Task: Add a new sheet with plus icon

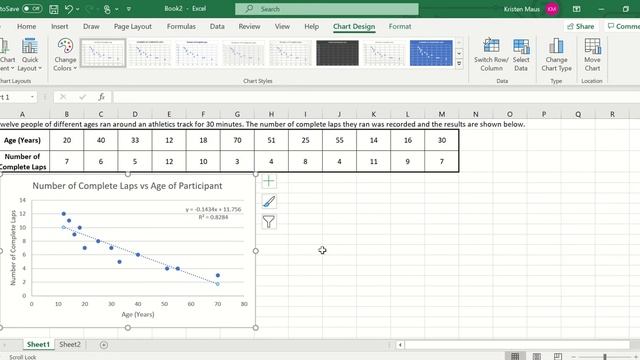Action: [x=104, y=345]
